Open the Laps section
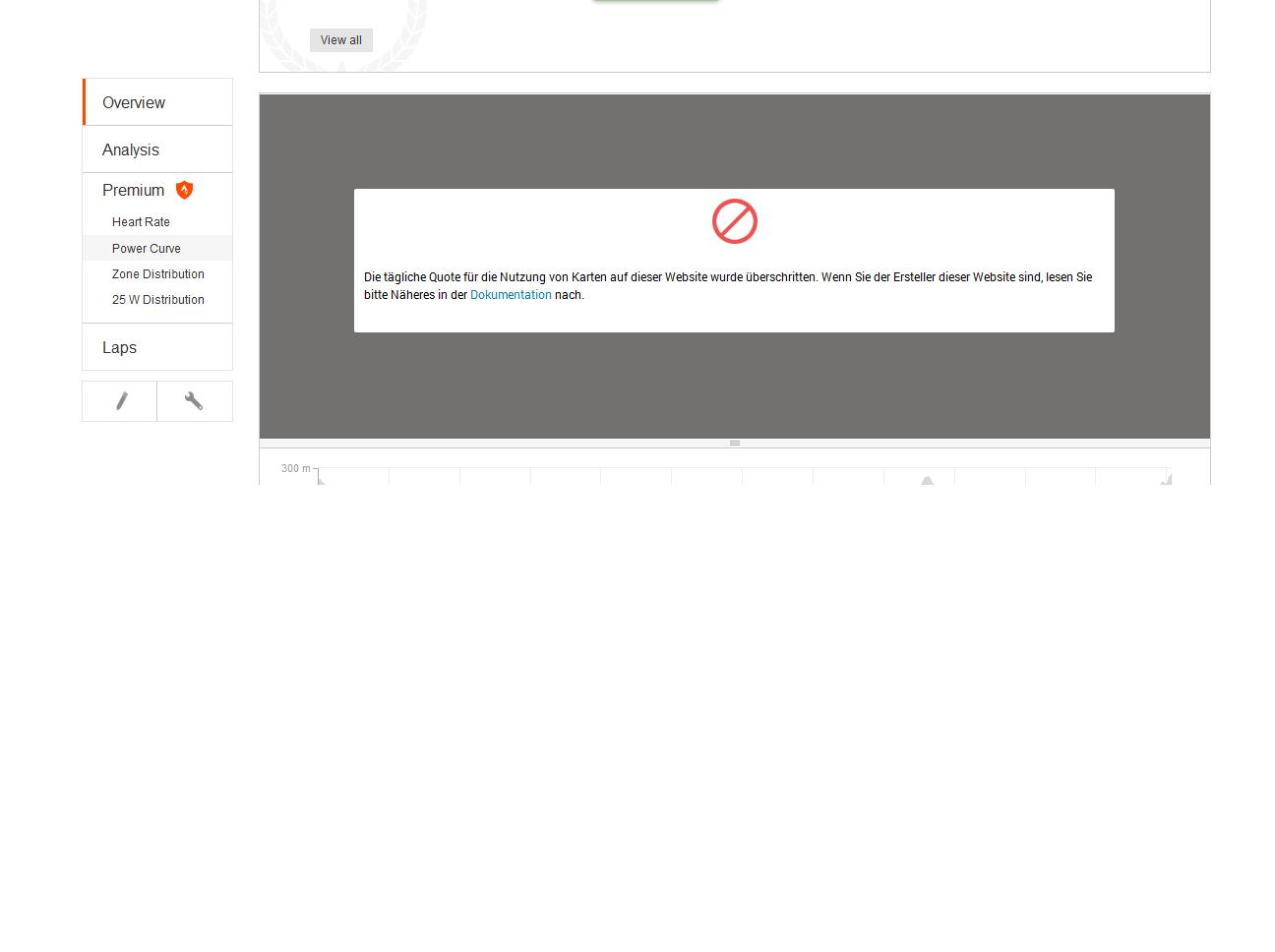 coord(119,347)
